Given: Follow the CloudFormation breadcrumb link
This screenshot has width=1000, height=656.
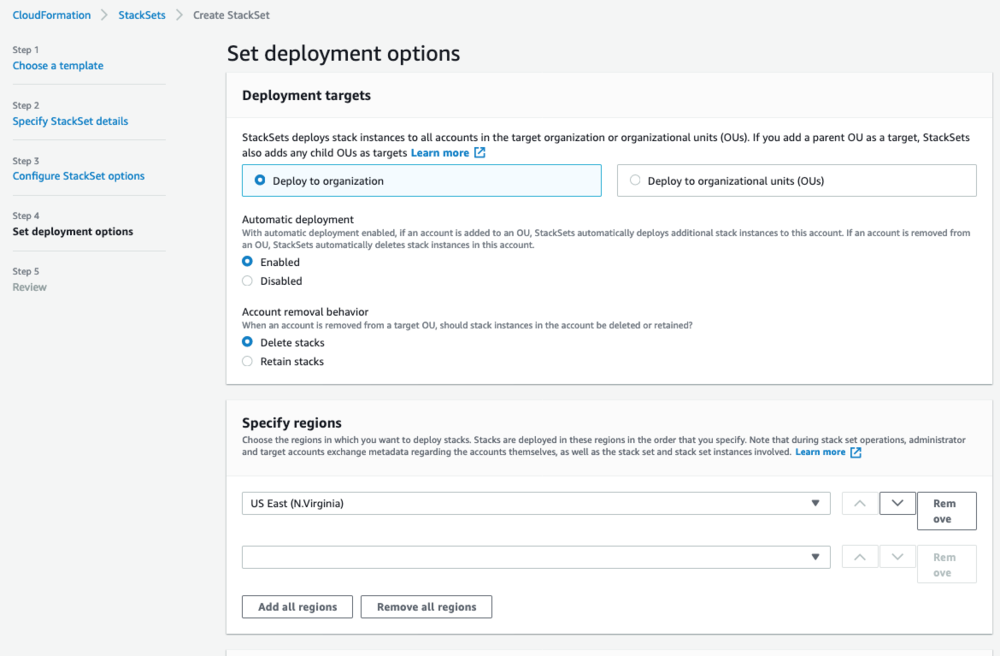Looking at the screenshot, I should tap(51, 14).
